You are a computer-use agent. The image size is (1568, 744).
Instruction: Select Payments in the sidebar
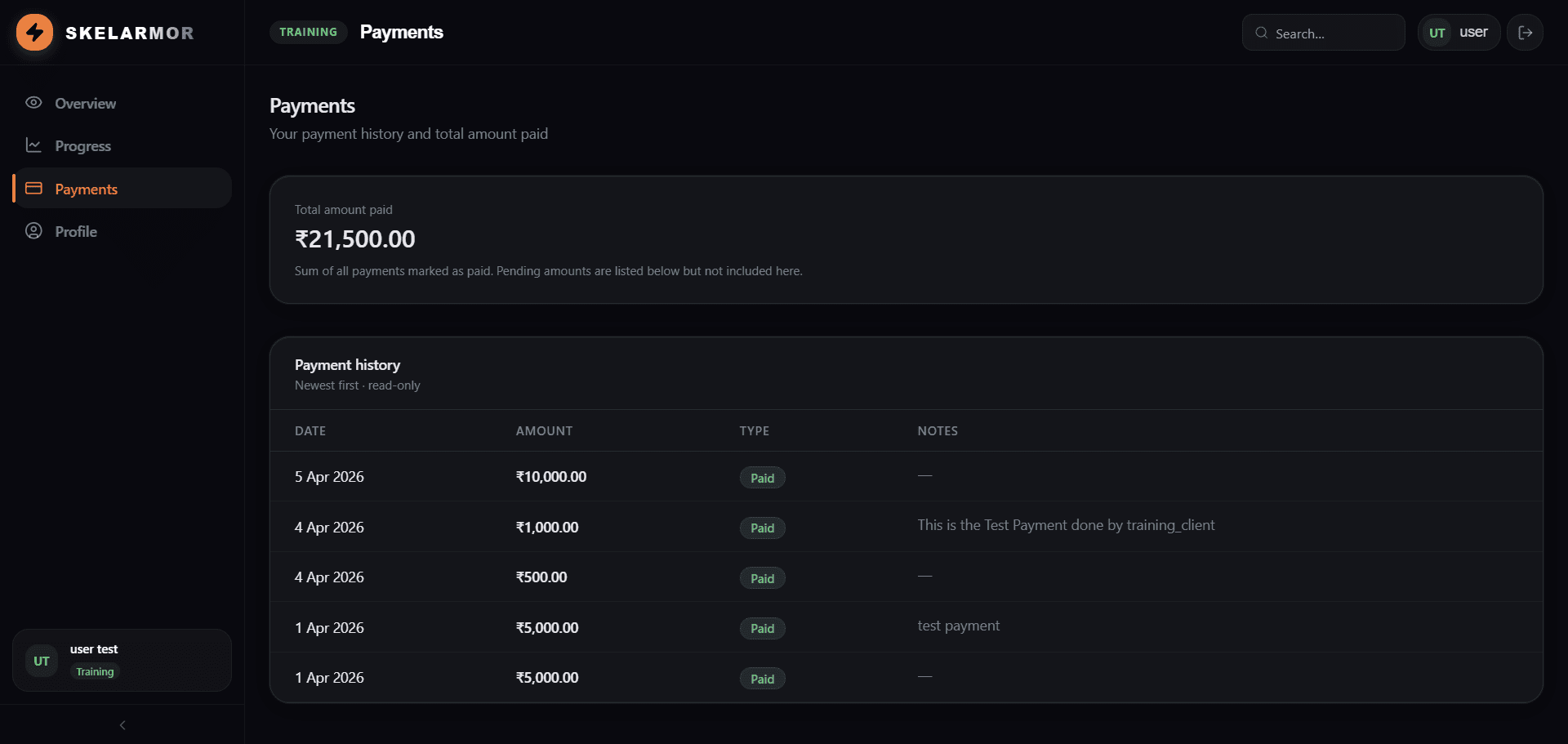122,189
